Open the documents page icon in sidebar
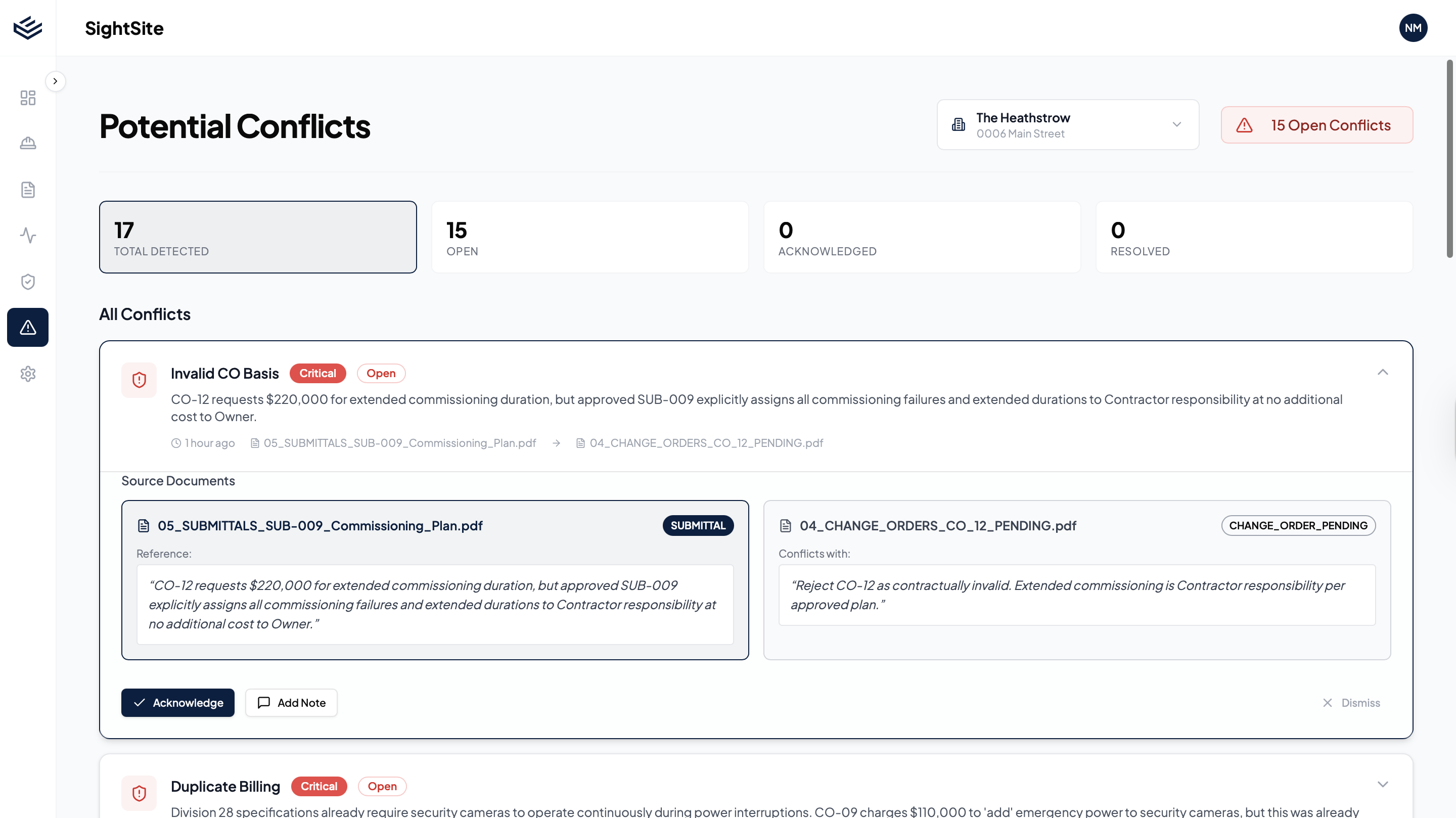Viewport: 1456px width, 818px height. pos(27,190)
